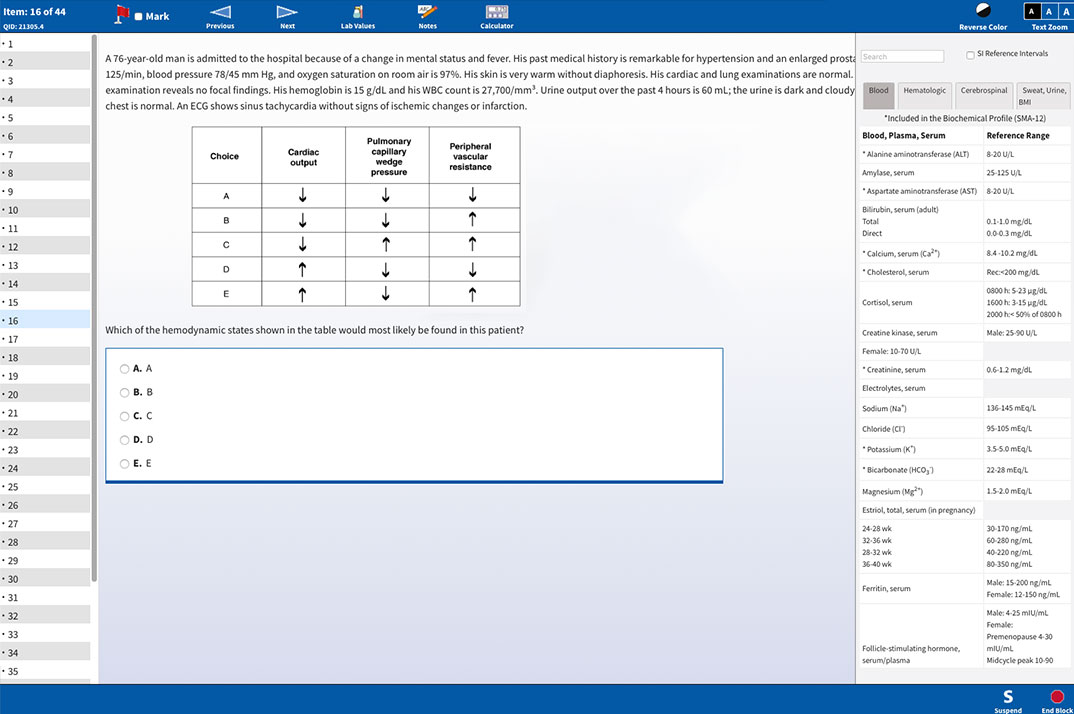The height and width of the screenshot is (714, 1074).
Task: Select answer choice C
Action: tap(124, 416)
